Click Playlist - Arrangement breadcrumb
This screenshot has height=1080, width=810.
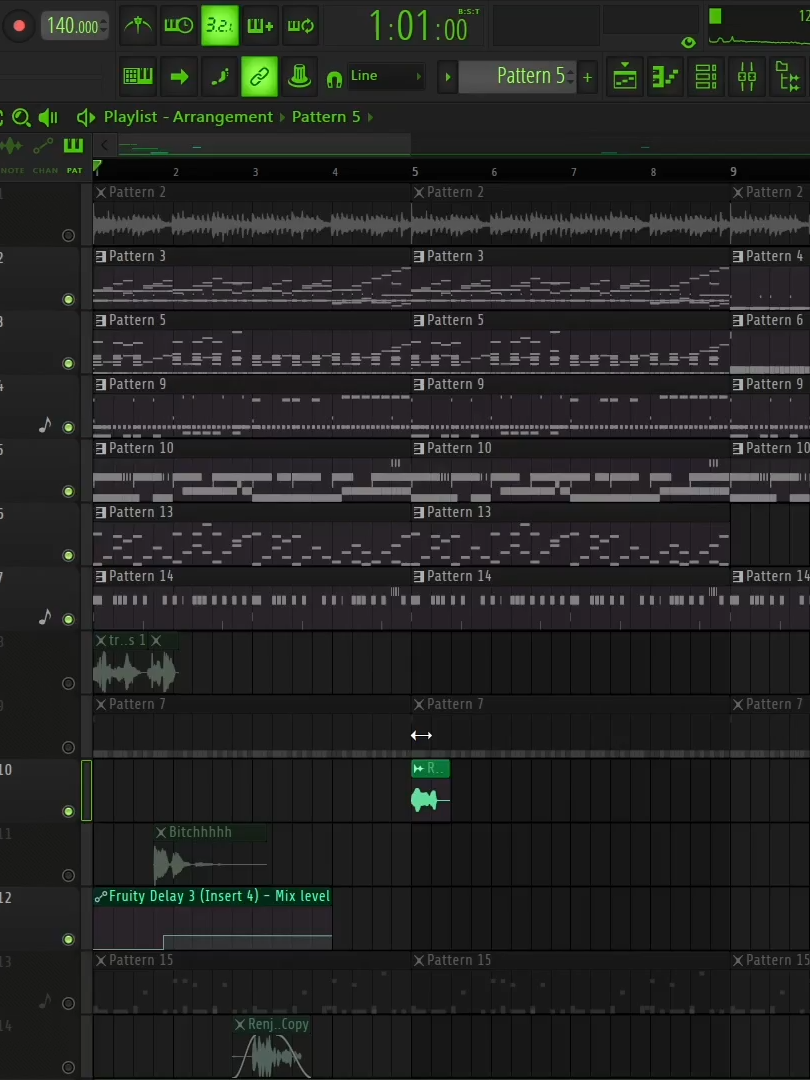189,117
